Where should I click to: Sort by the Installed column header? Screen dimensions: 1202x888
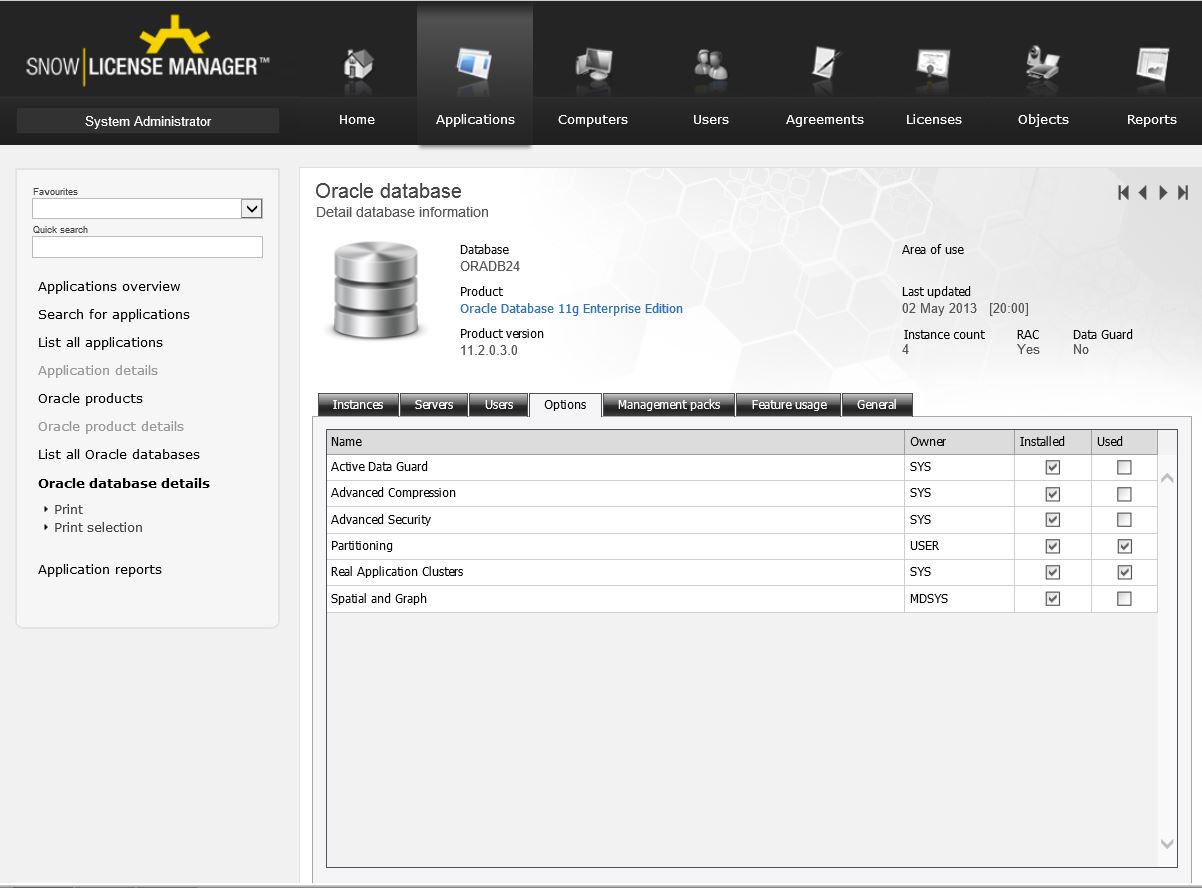pyautogui.click(x=1052, y=442)
